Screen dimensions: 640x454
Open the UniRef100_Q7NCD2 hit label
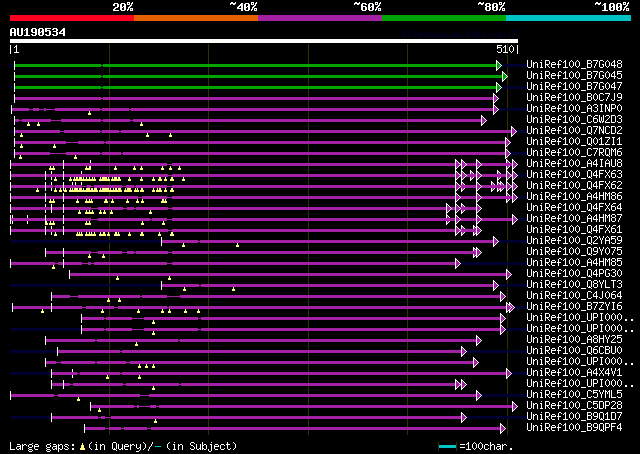point(574,131)
